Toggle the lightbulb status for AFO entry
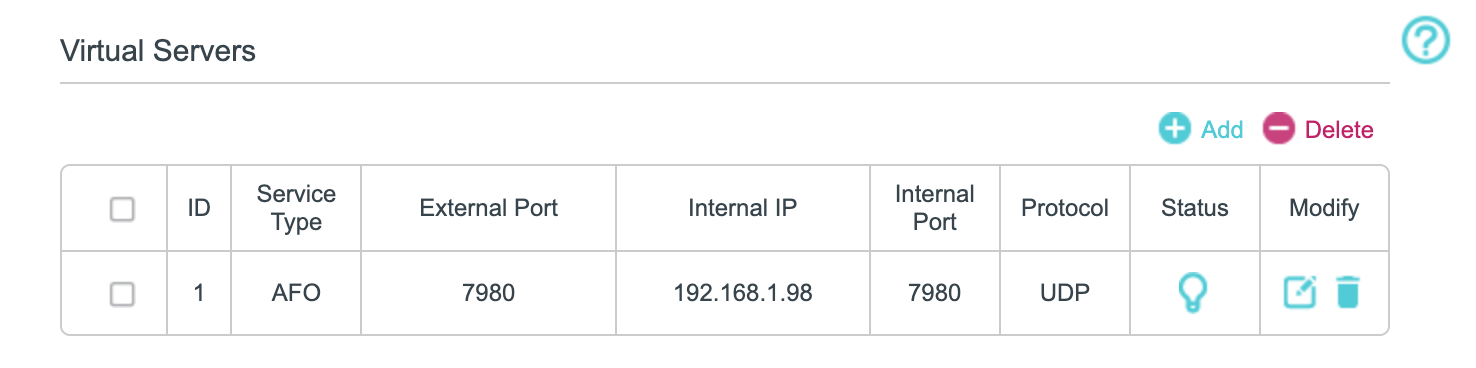1476x368 pixels. (x=1195, y=293)
